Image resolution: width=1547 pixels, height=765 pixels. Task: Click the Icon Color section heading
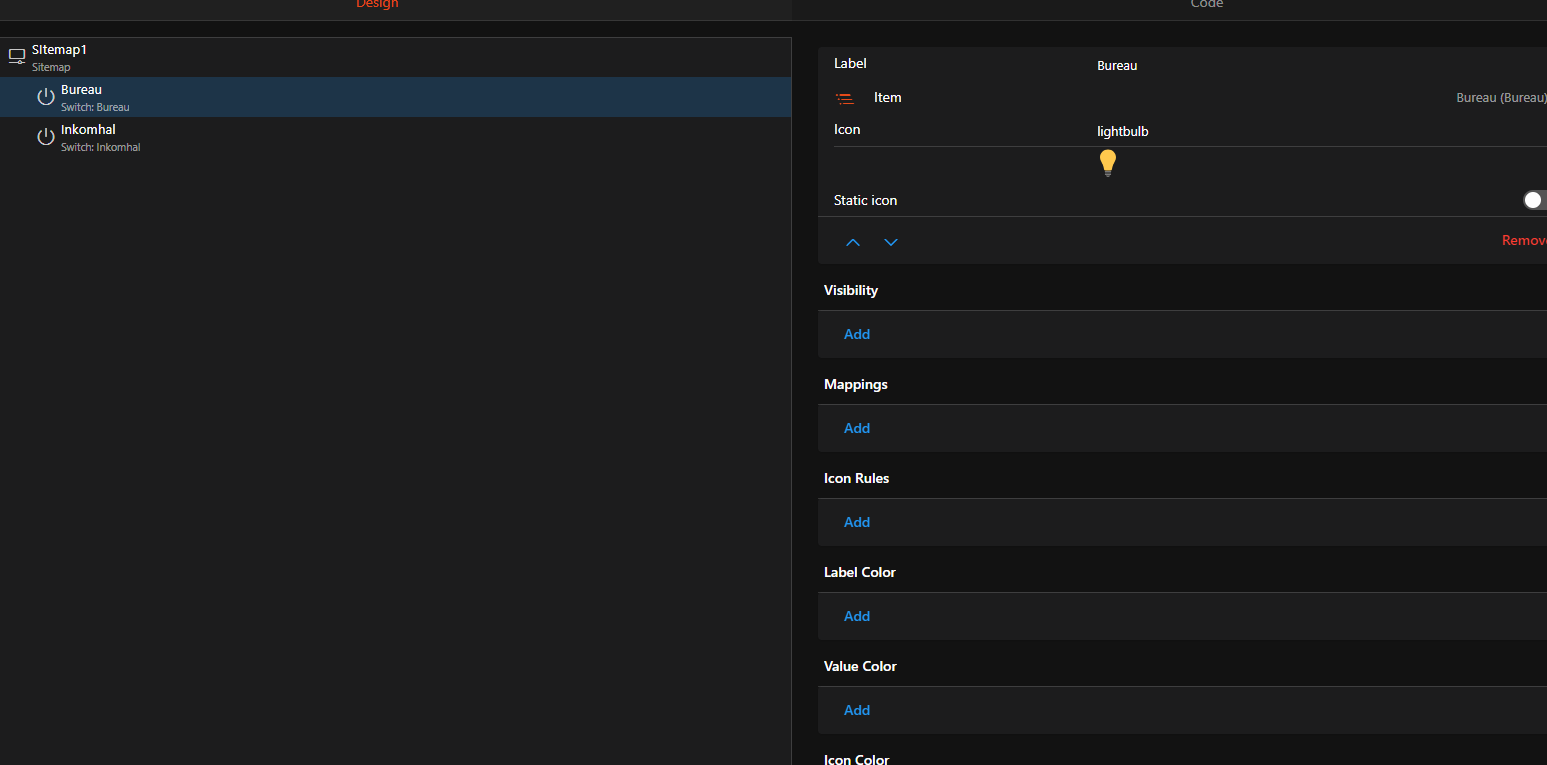coord(857,759)
